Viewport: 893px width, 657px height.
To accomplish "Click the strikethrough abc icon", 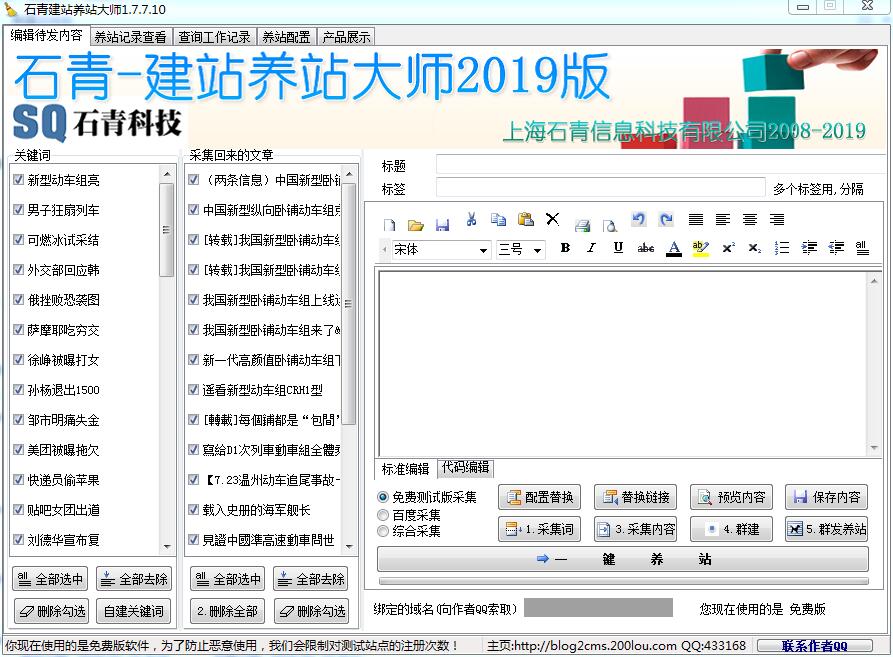I will click(646, 248).
